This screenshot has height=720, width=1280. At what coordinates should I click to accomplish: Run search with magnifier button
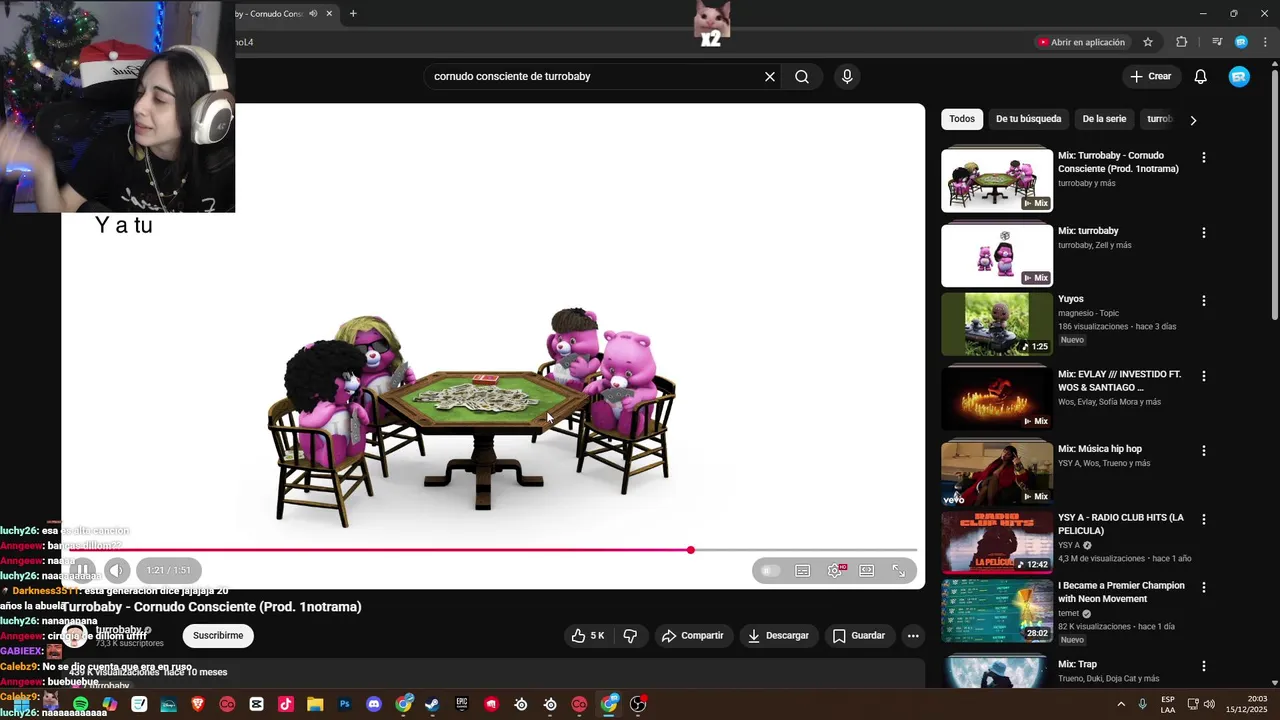click(x=802, y=77)
